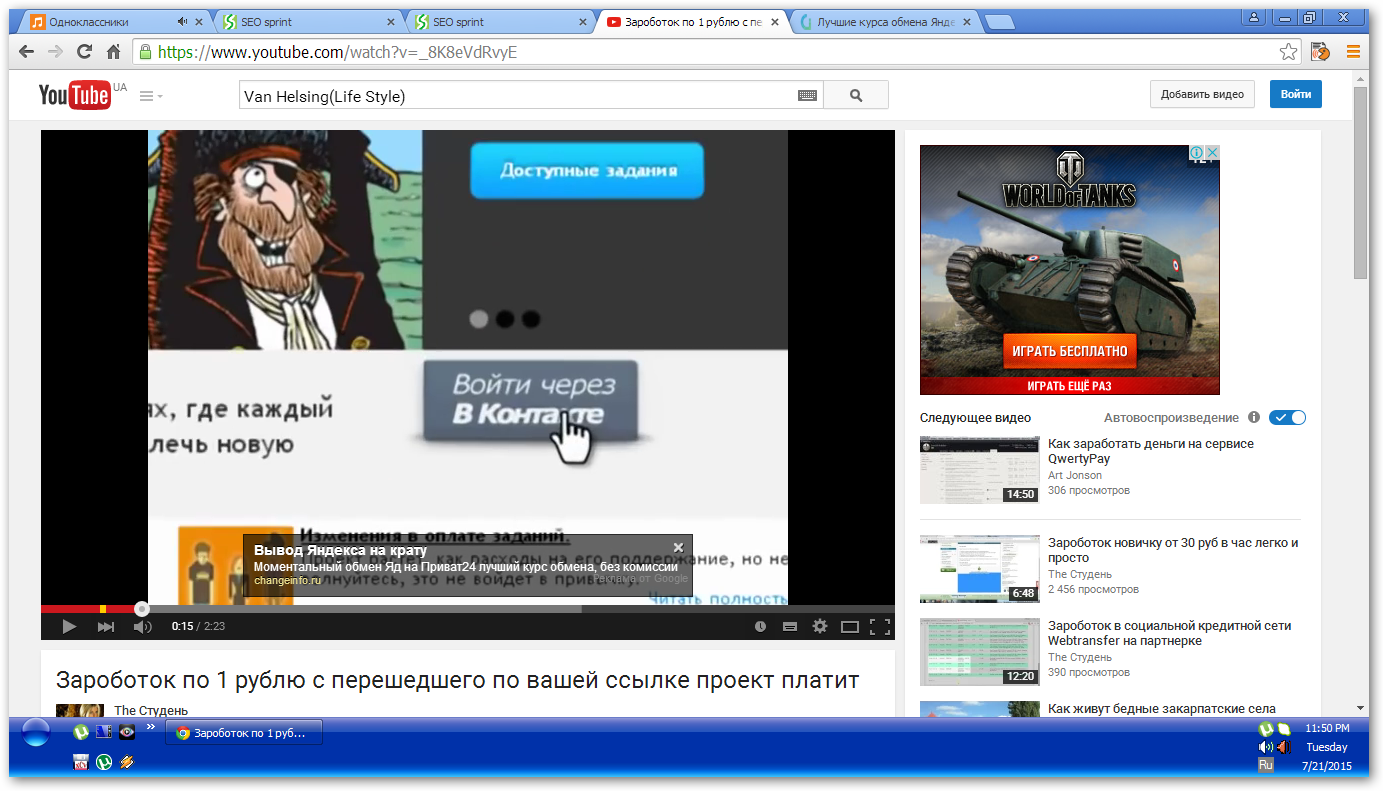Click the Добавить видео button
Viewport: 1383px width, 791px height.
coord(1202,94)
